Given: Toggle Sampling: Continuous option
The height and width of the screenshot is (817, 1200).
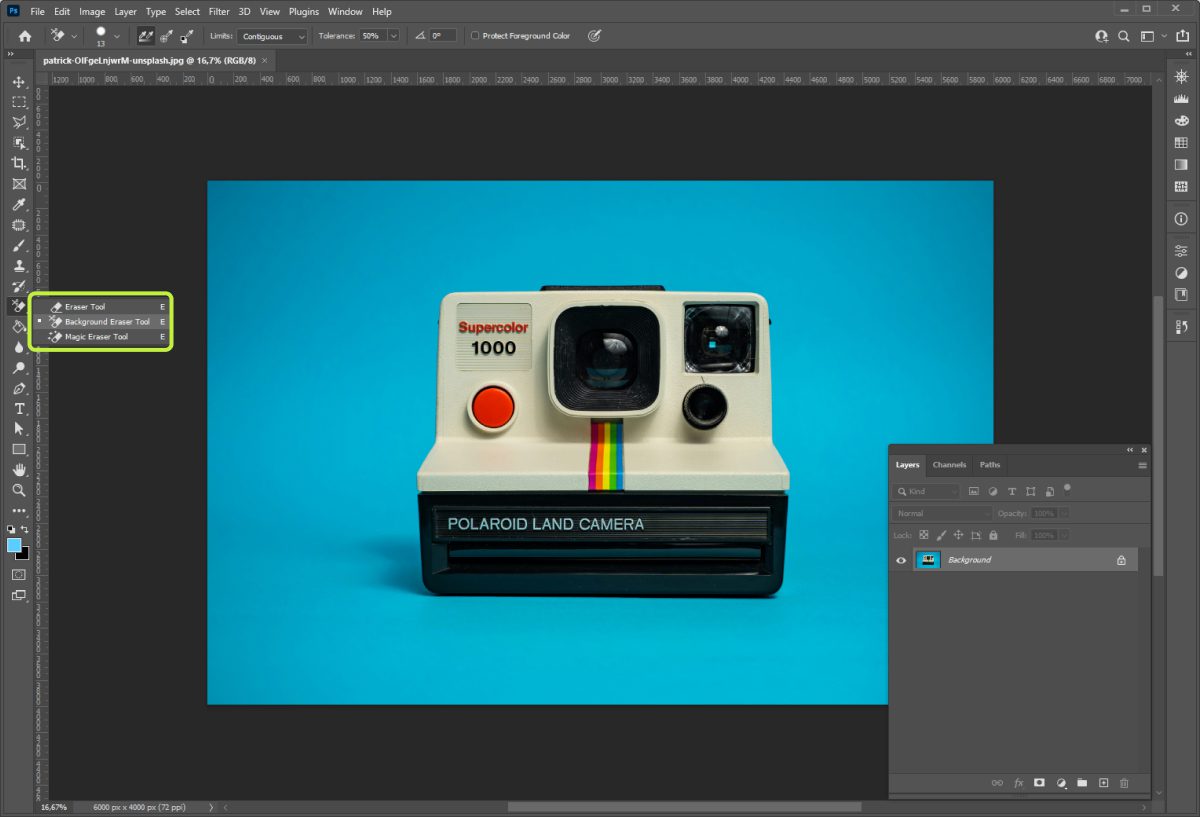Looking at the screenshot, I should 146,36.
